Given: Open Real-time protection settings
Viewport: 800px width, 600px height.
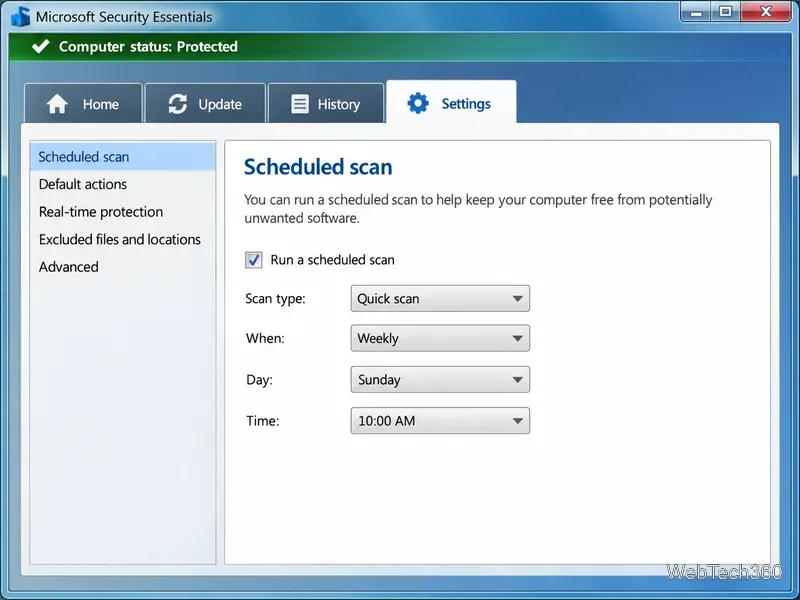Looking at the screenshot, I should 122,212.
